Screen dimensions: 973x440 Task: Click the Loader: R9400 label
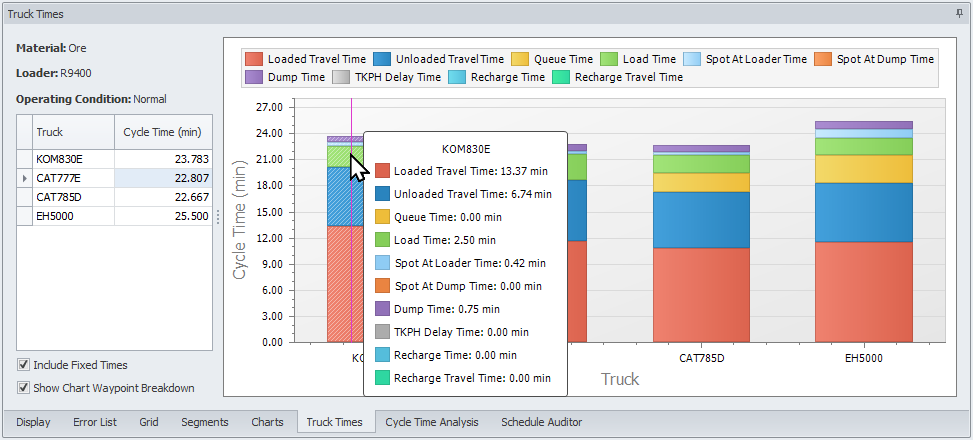coord(54,73)
